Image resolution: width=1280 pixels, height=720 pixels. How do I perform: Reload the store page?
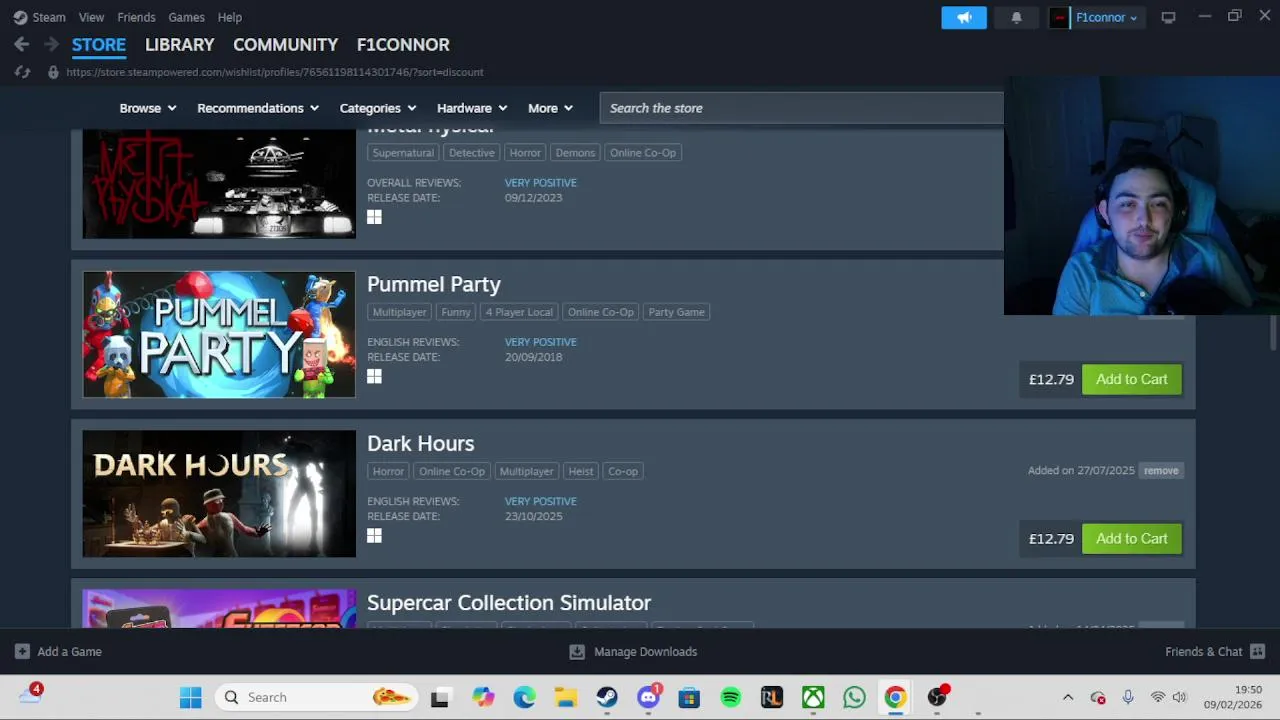coord(22,72)
